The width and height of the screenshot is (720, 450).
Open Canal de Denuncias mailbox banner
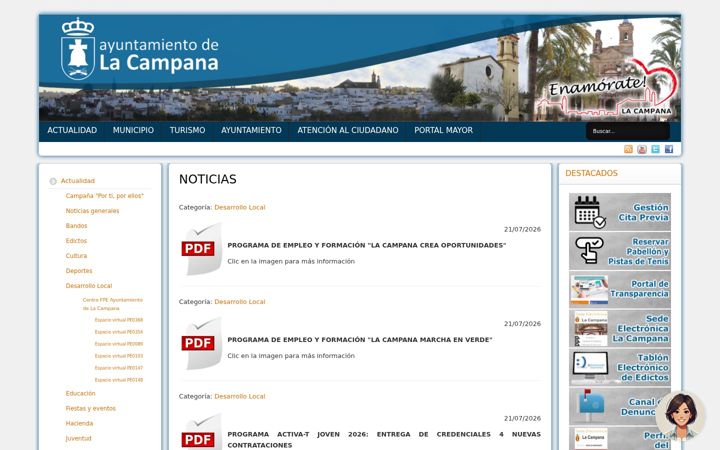click(x=620, y=406)
